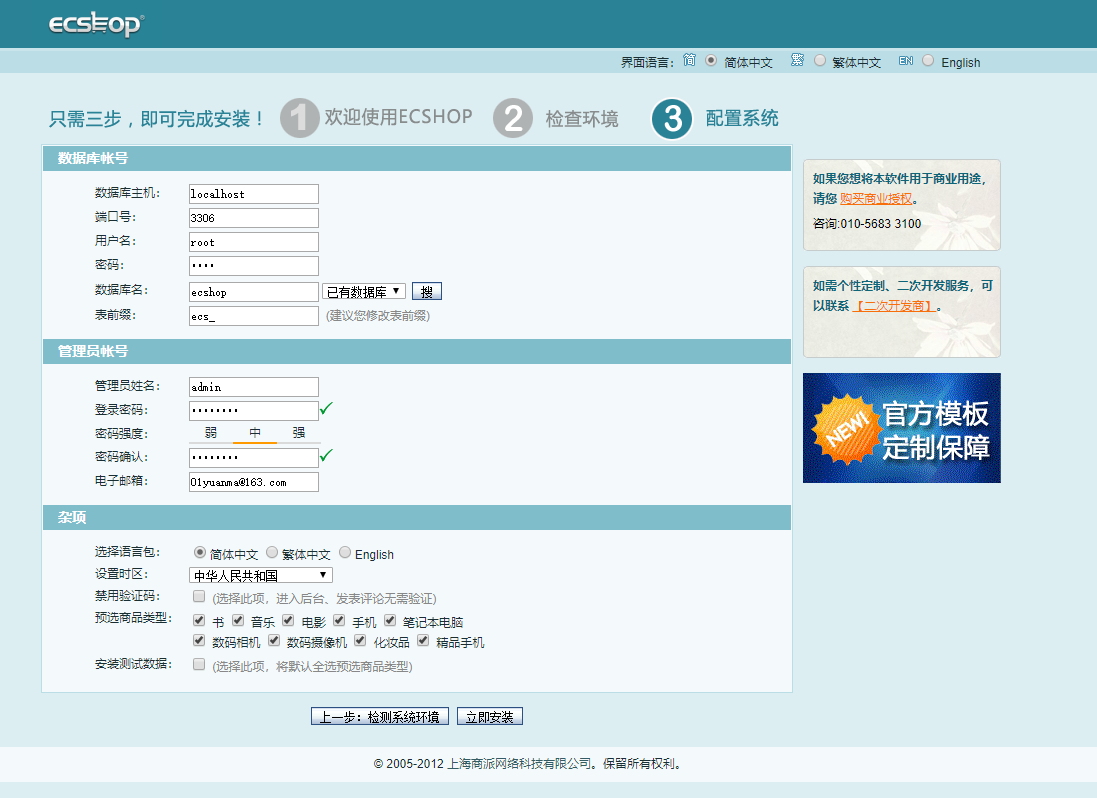Open the 已有数据库 dropdown
The image size is (1097, 798).
[x=364, y=291]
